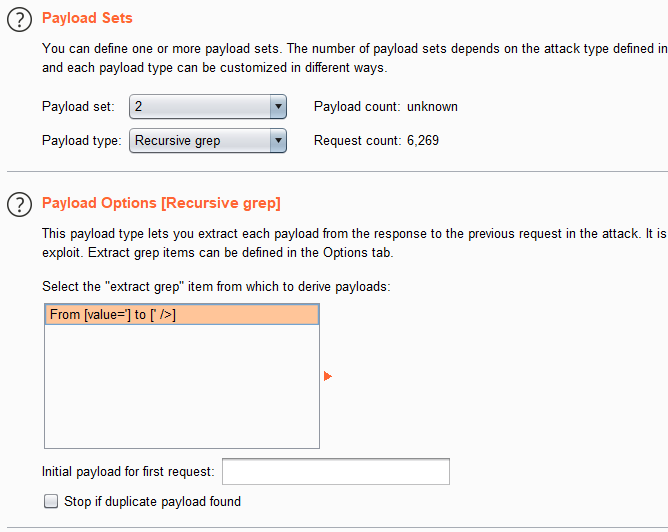Click the "Payload type:" label
Image resolution: width=668 pixels, height=532 pixels.
(x=81, y=141)
